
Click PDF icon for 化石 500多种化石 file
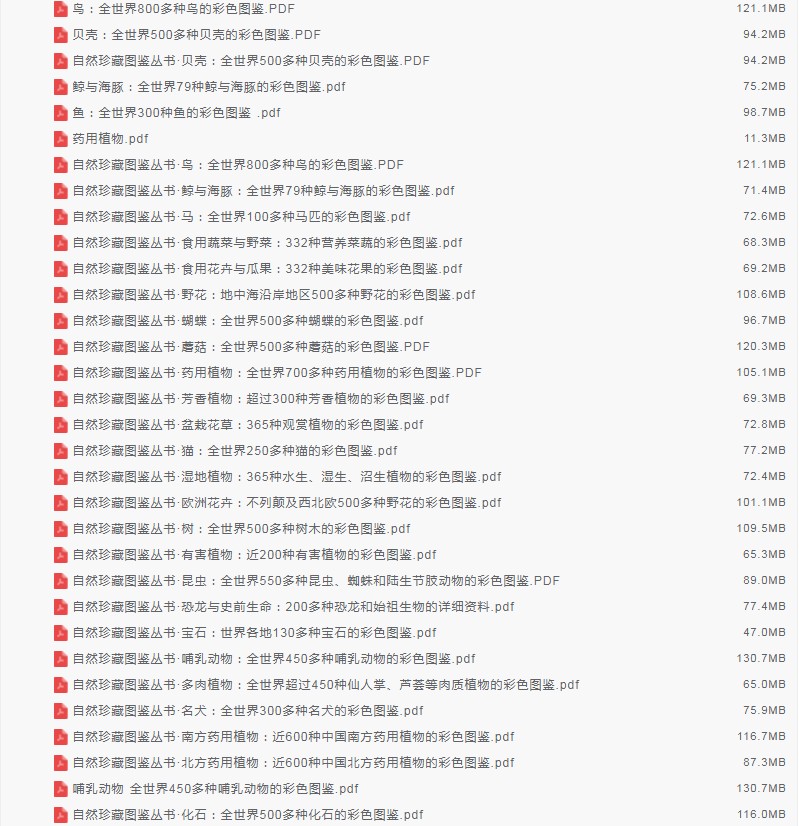pyautogui.click(x=61, y=815)
